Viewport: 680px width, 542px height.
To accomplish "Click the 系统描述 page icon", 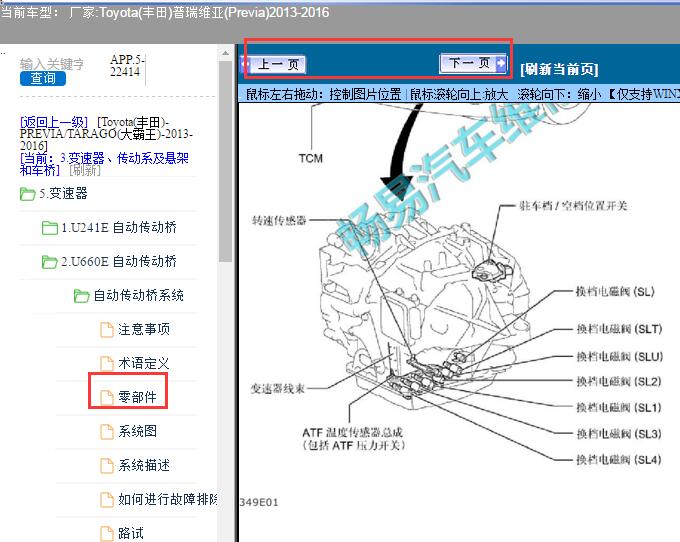I will (107, 466).
